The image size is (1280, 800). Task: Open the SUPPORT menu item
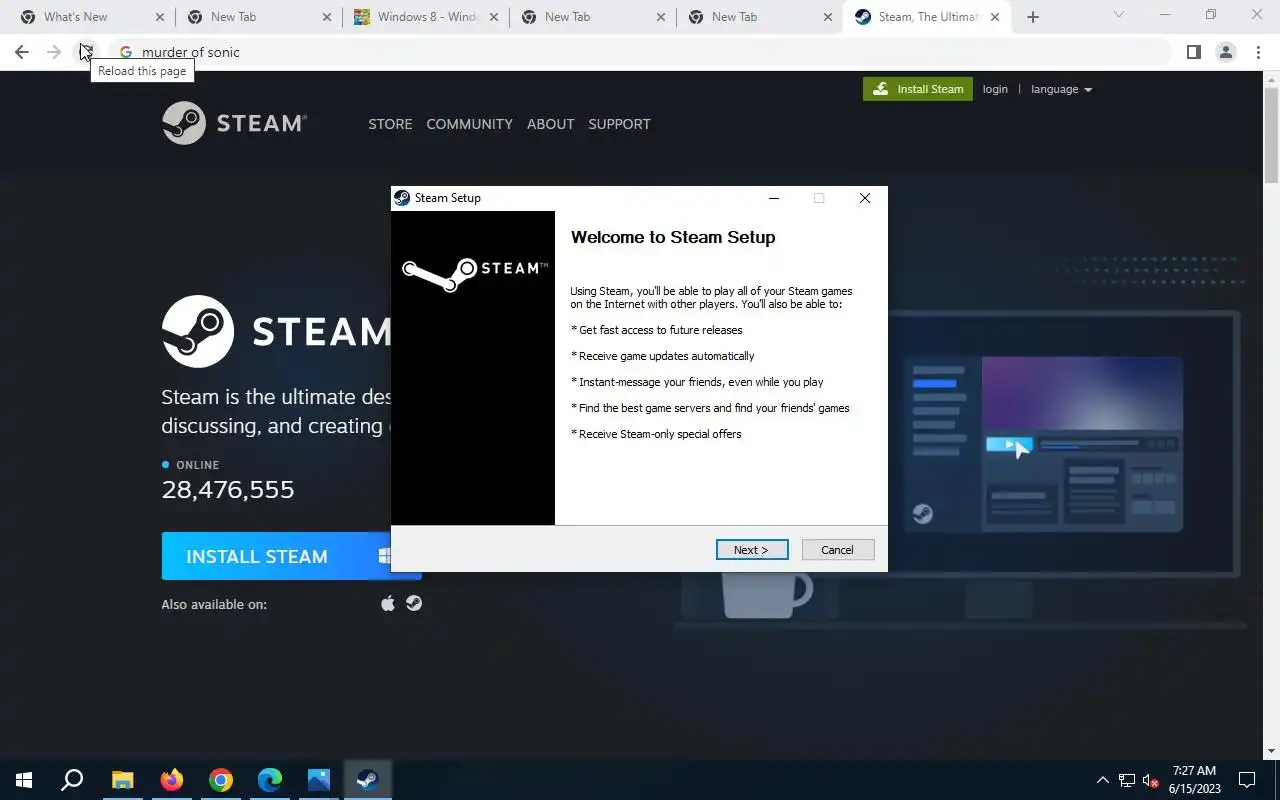[619, 124]
